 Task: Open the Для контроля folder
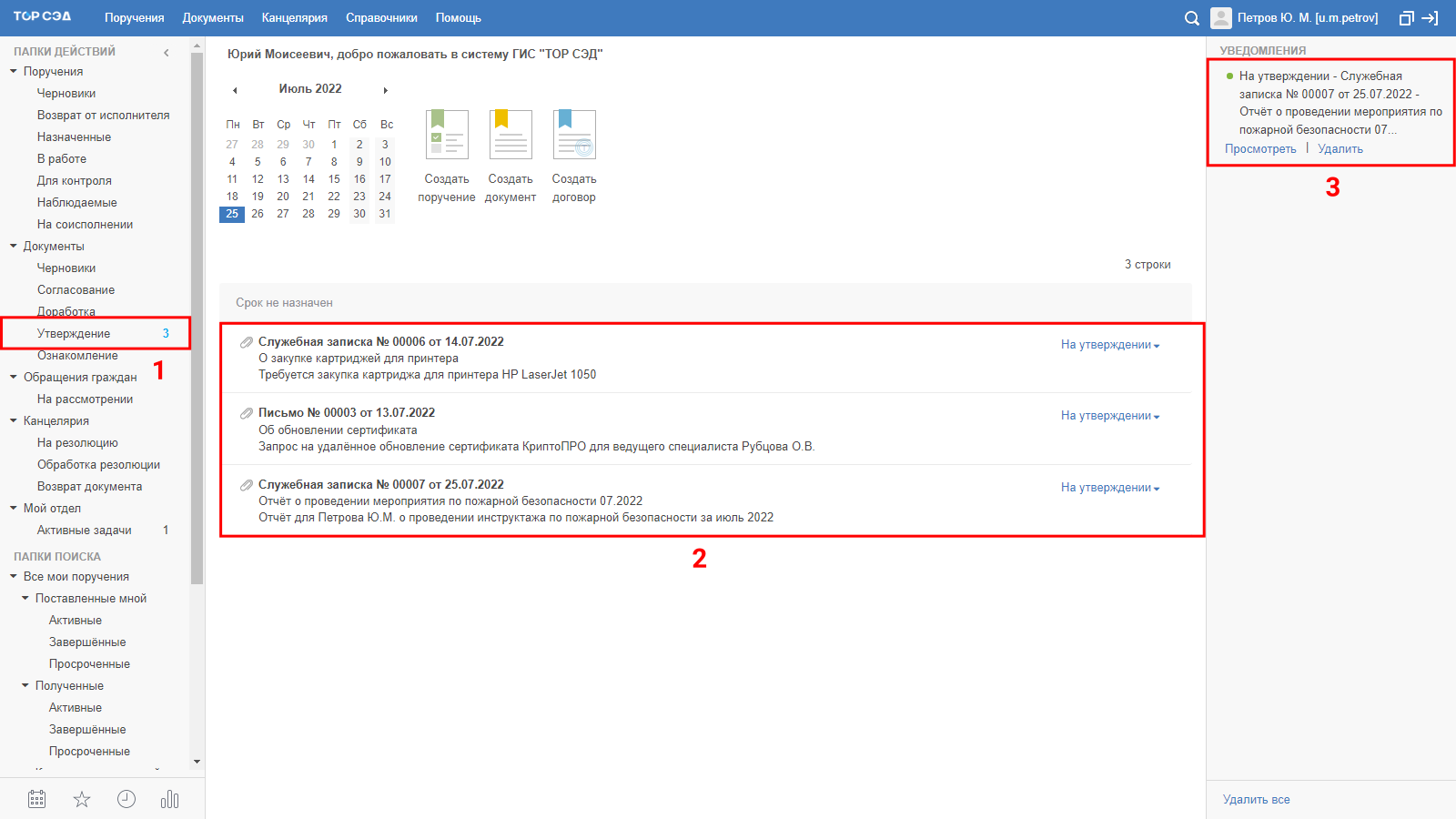[x=75, y=181]
